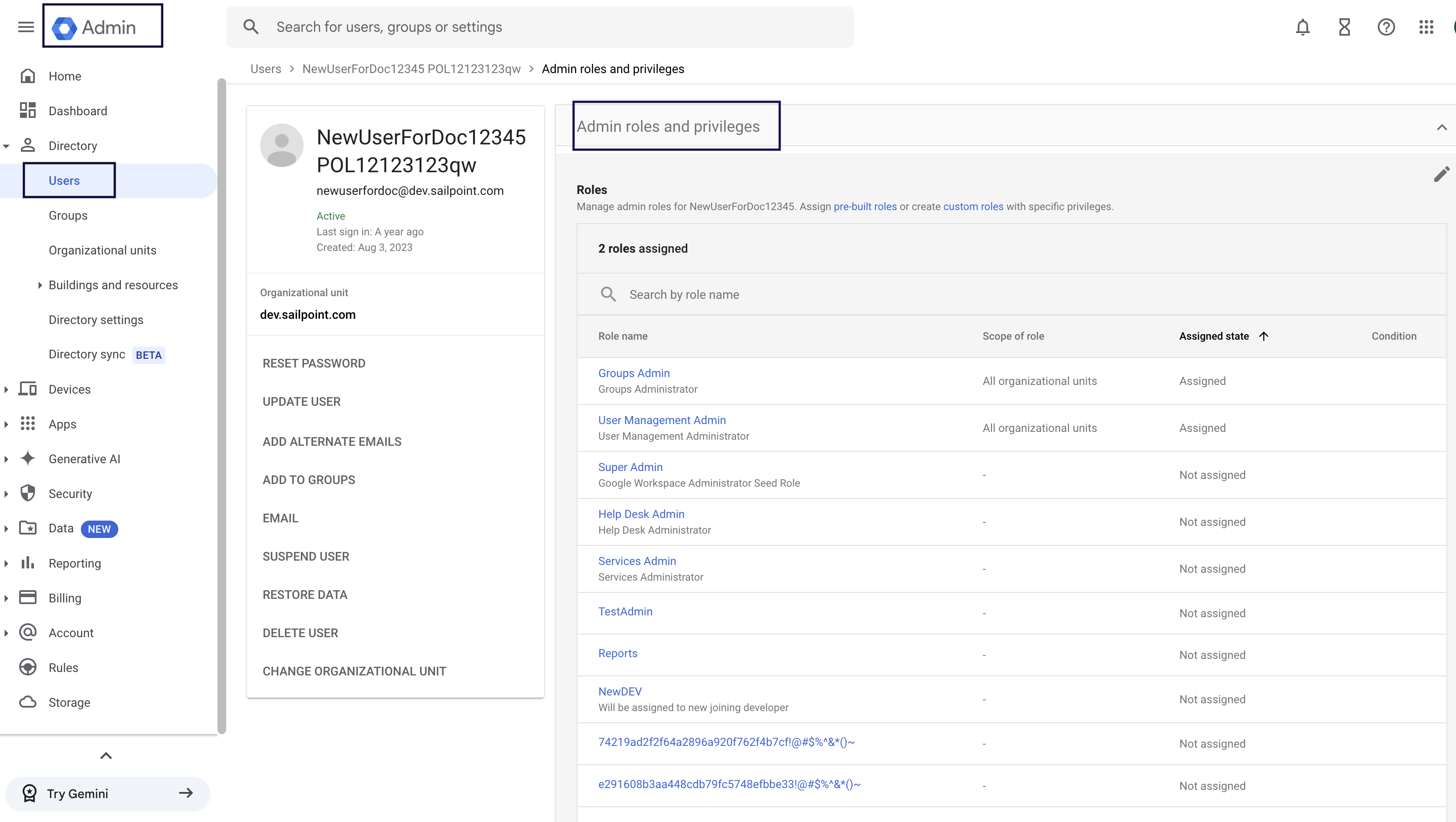Click the Home icon in sidebar
Screen dimensions: 1456x822
pyautogui.click(x=28, y=76)
